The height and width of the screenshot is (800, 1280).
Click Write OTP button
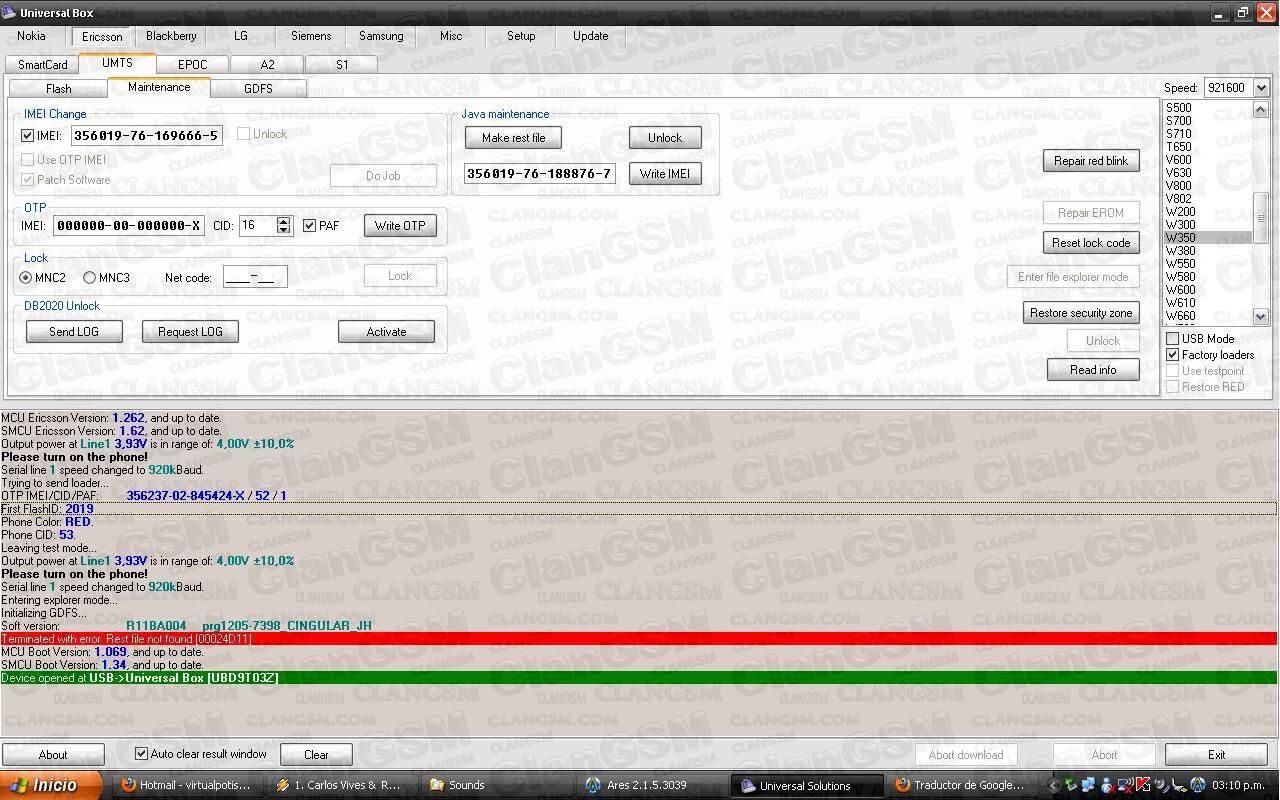(400, 225)
